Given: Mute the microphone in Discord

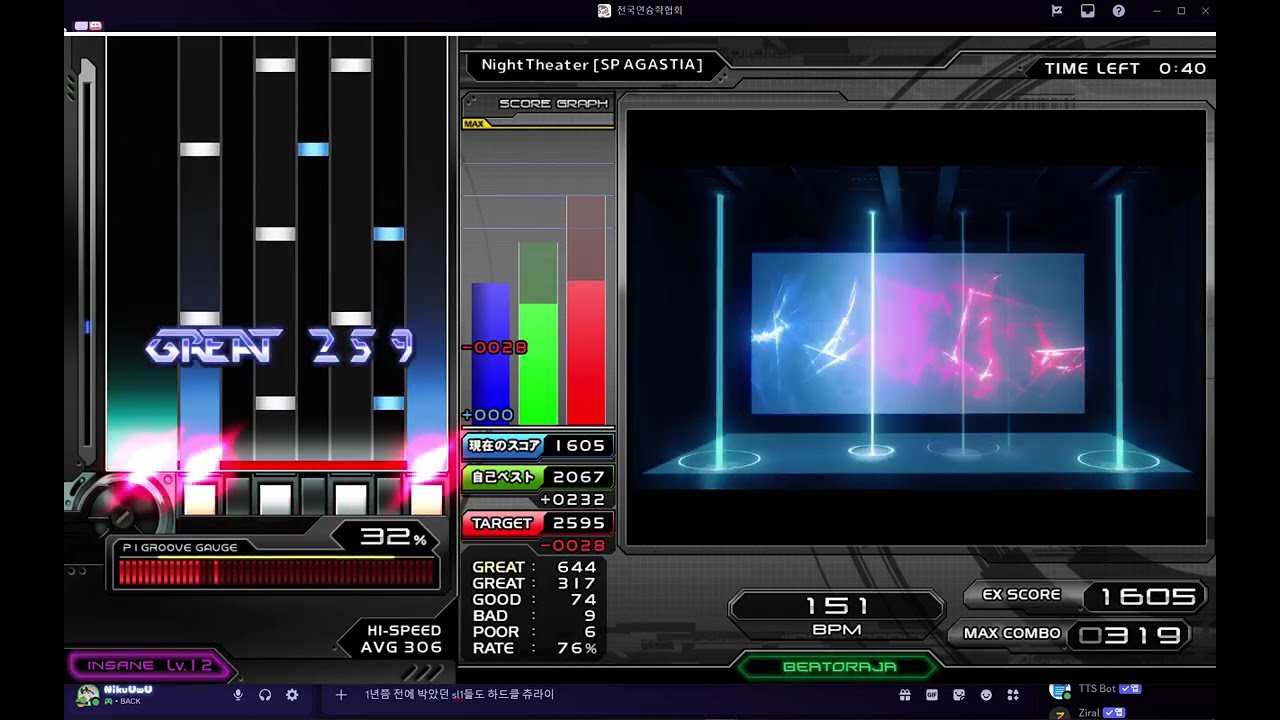Looking at the screenshot, I should [x=238, y=695].
